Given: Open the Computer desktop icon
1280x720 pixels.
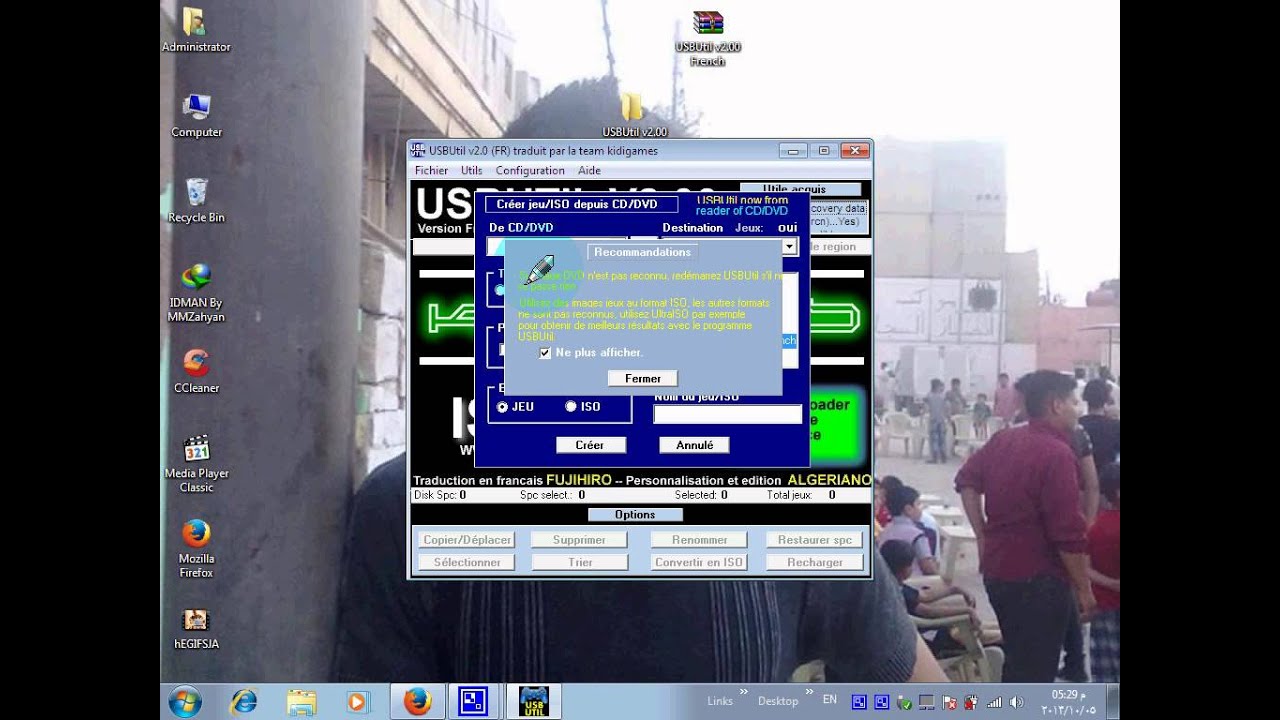Looking at the screenshot, I should click(x=196, y=115).
